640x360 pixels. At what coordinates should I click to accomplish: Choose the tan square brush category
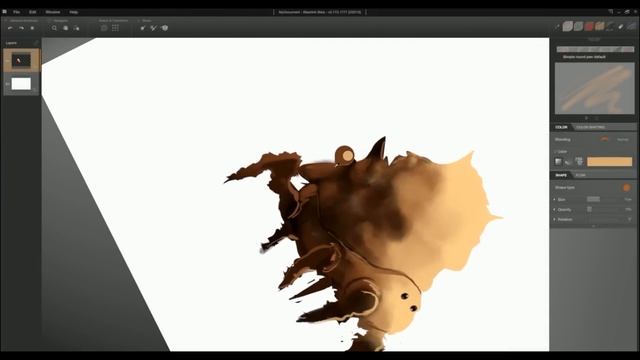[x=600, y=27]
